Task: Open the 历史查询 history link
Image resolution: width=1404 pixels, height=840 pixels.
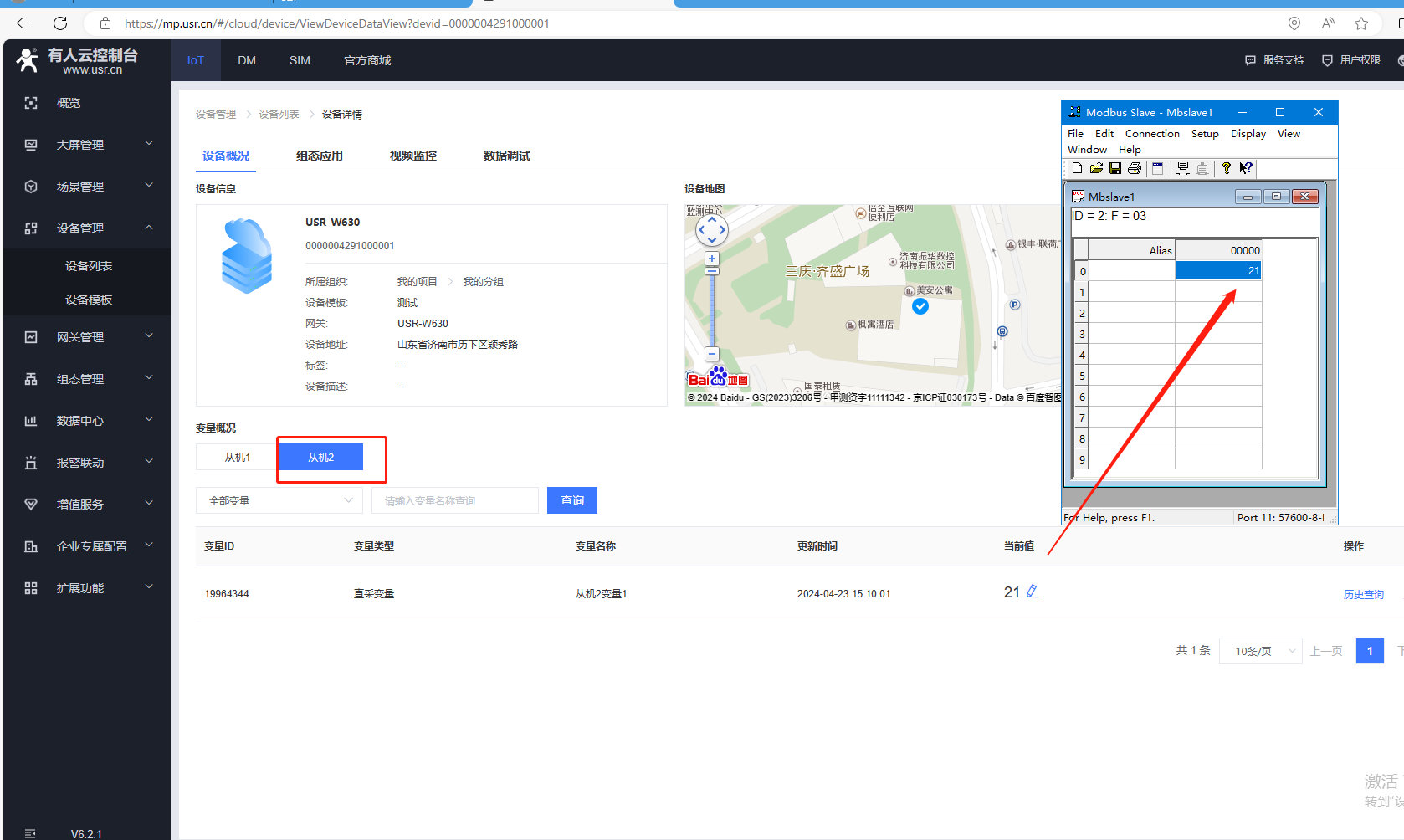Action: pyautogui.click(x=1363, y=594)
